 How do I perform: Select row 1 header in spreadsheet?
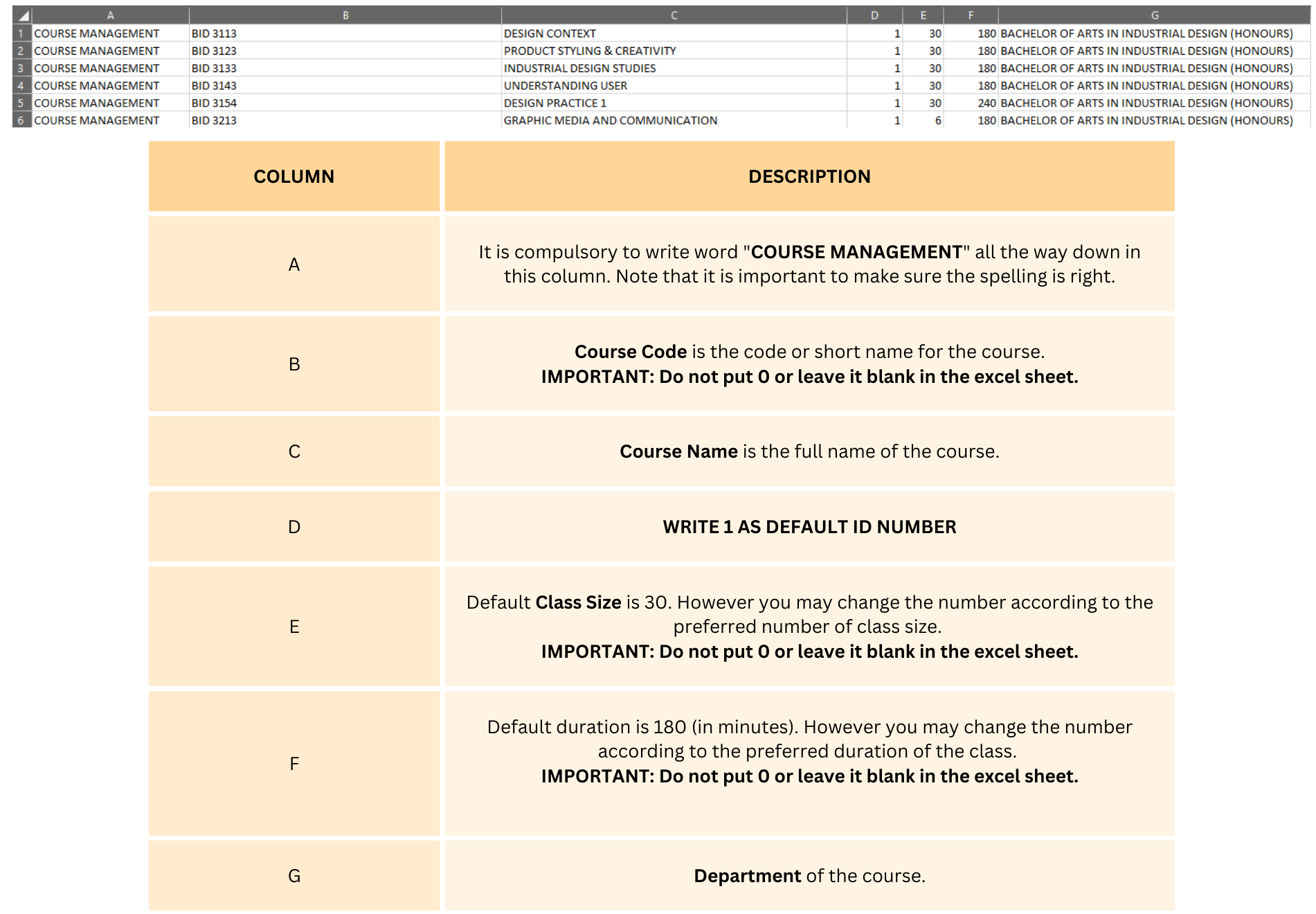(x=21, y=33)
